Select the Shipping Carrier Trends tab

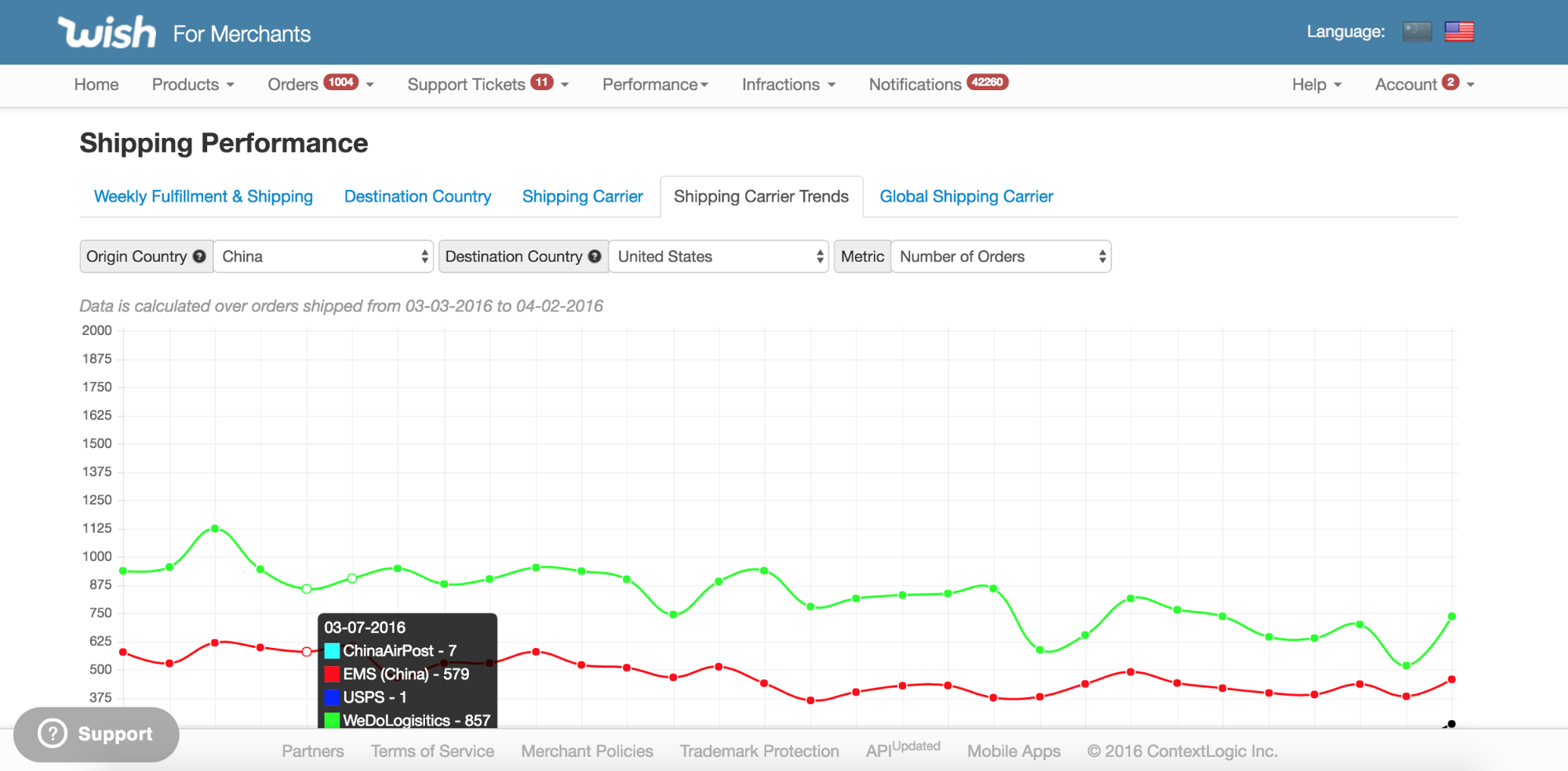click(761, 197)
